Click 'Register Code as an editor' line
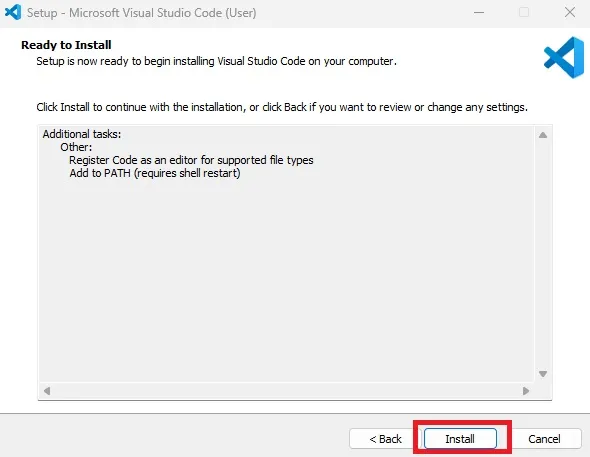 click(191, 160)
